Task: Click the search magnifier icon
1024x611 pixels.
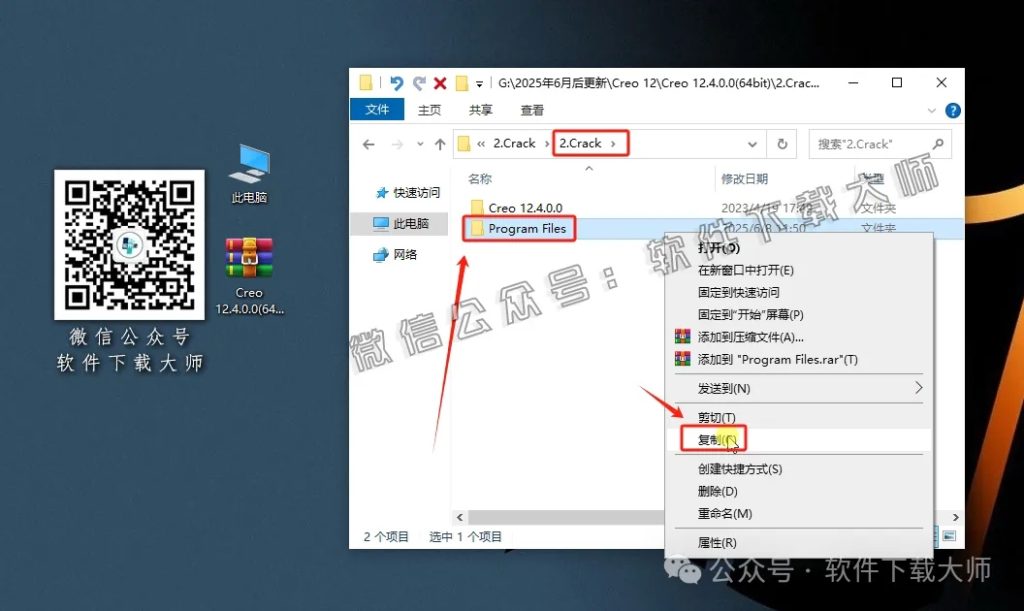Action: point(938,144)
